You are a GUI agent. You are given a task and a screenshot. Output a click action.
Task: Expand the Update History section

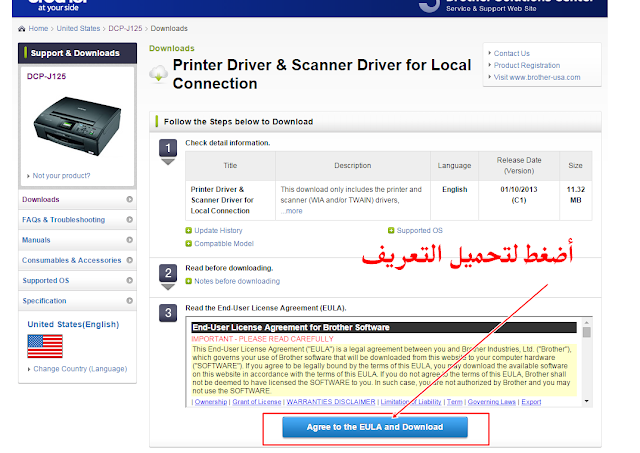click(218, 231)
